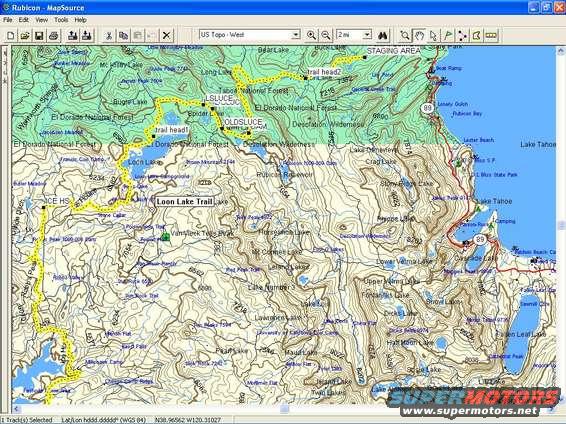This screenshot has height=424, width=566.
Task: Click the Cut scissors icon
Action: point(109,35)
